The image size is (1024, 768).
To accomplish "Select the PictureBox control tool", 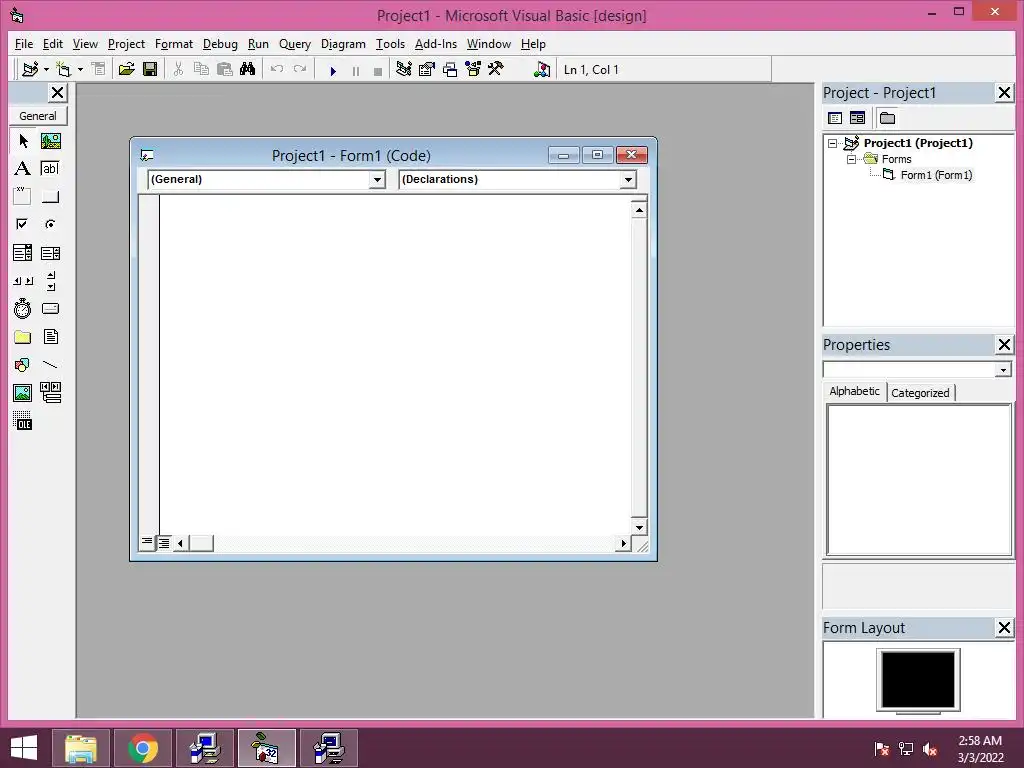I will (50, 140).
